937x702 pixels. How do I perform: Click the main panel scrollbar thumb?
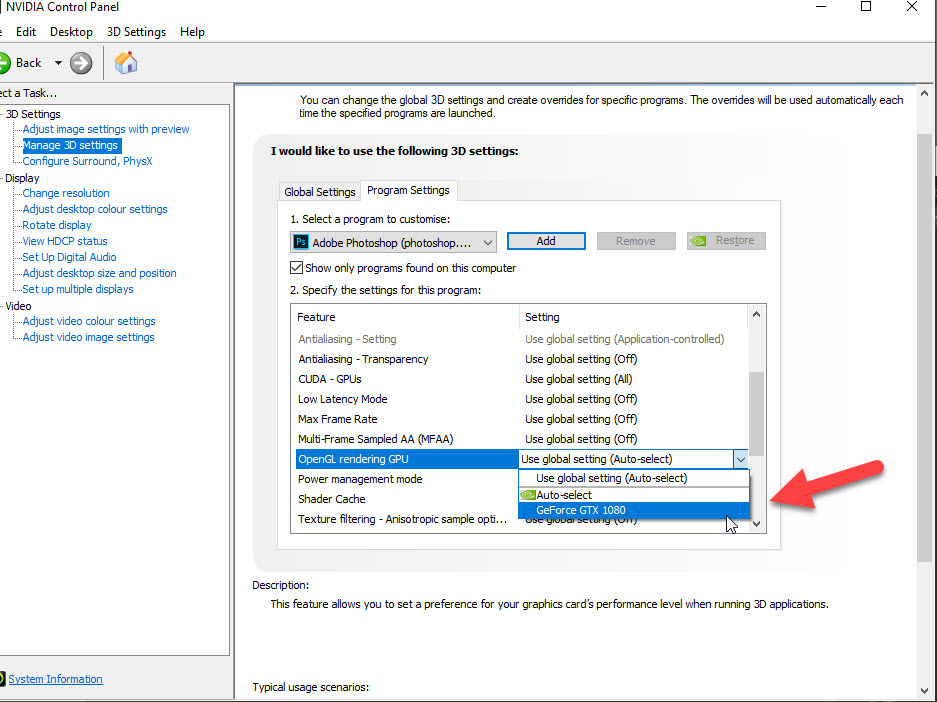(x=924, y=347)
